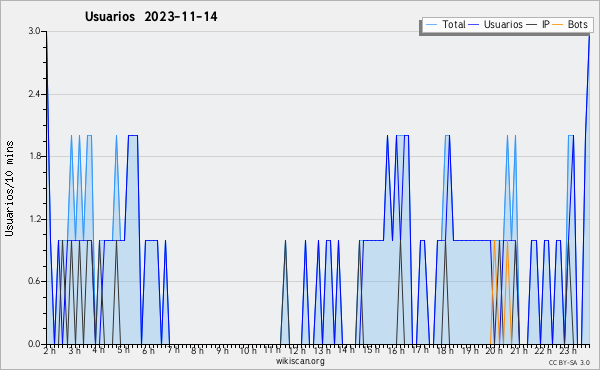Viewport: 600px width, 370px height.
Task: Click the '5 h' x-axis label
Action: 123,350
